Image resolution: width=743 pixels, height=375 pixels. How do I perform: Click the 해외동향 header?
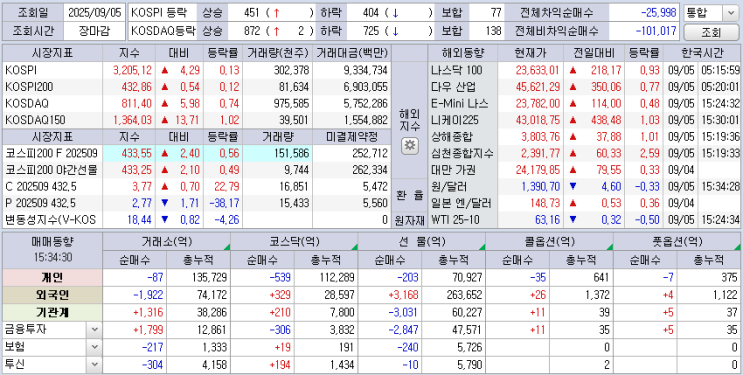462,53
